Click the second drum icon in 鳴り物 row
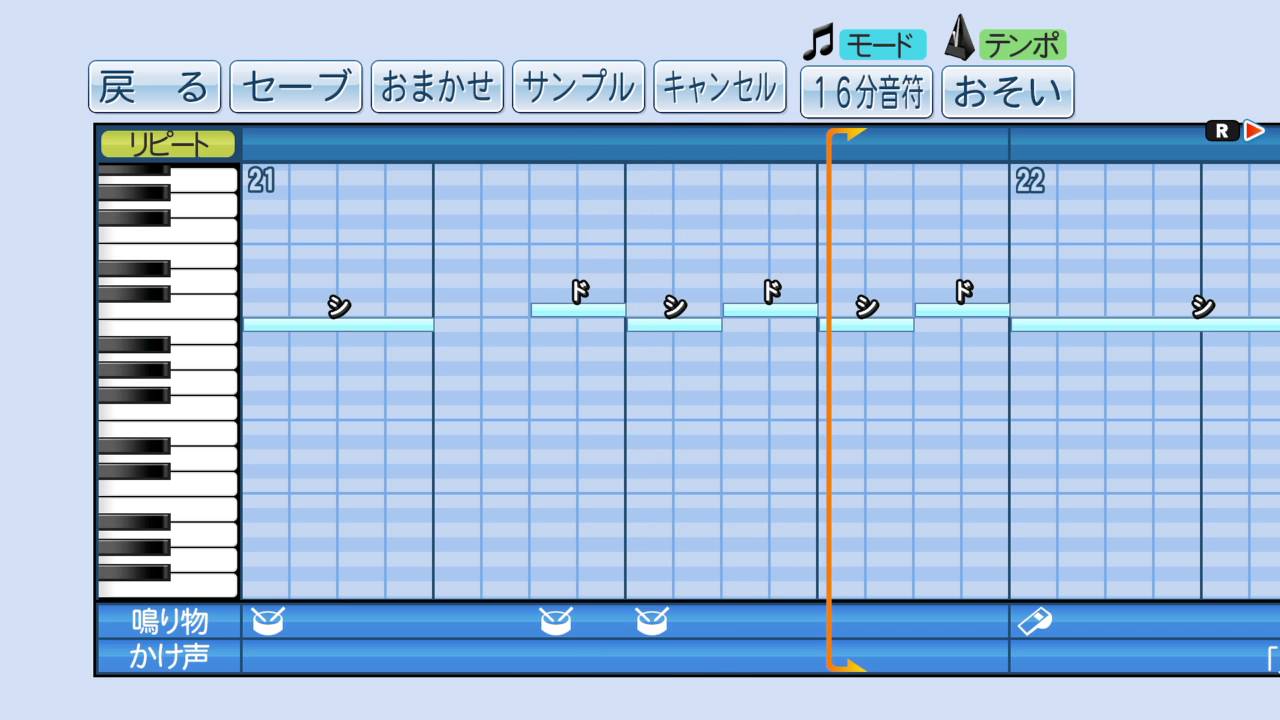 point(556,622)
